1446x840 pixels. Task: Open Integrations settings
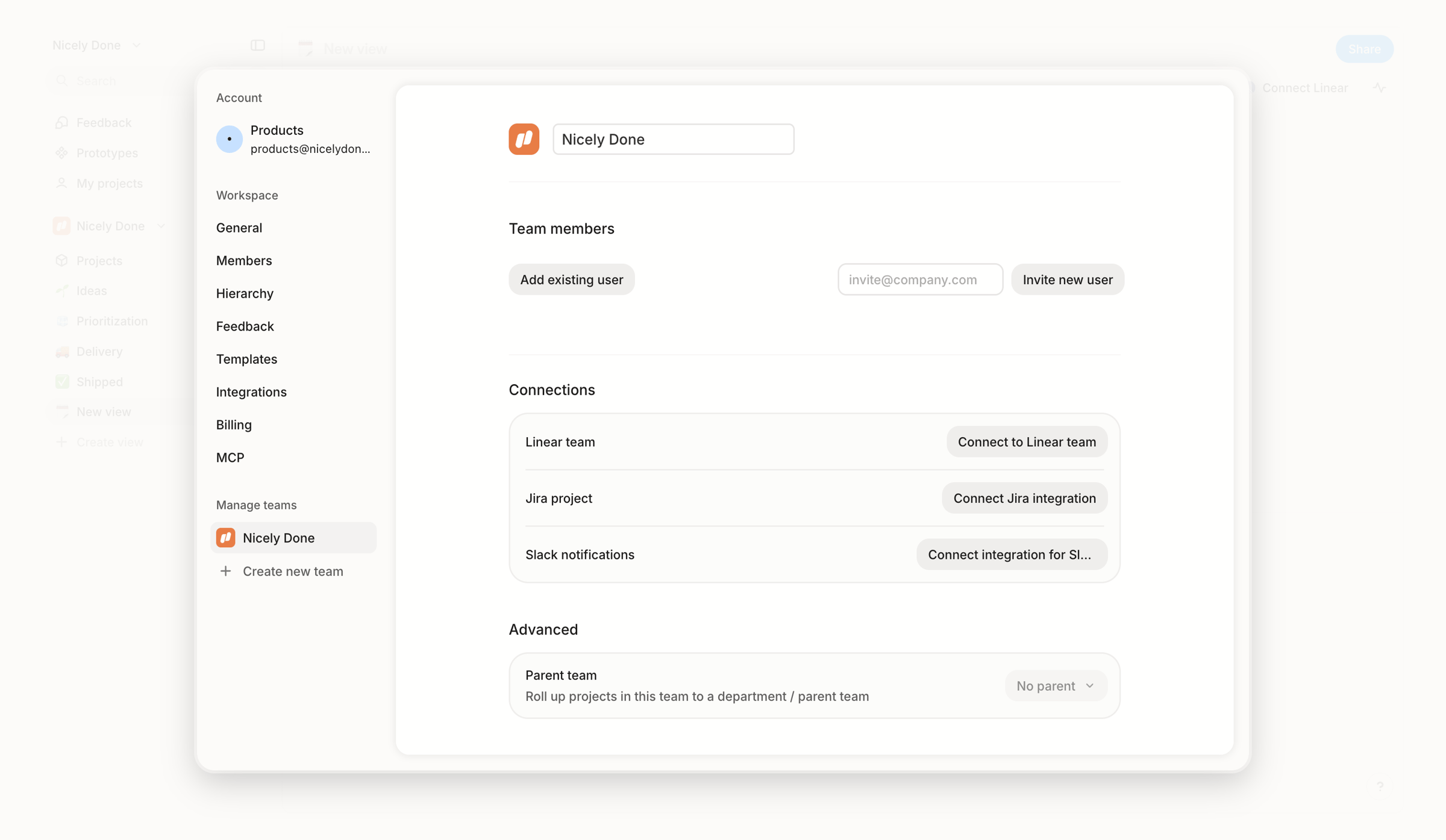point(251,392)
